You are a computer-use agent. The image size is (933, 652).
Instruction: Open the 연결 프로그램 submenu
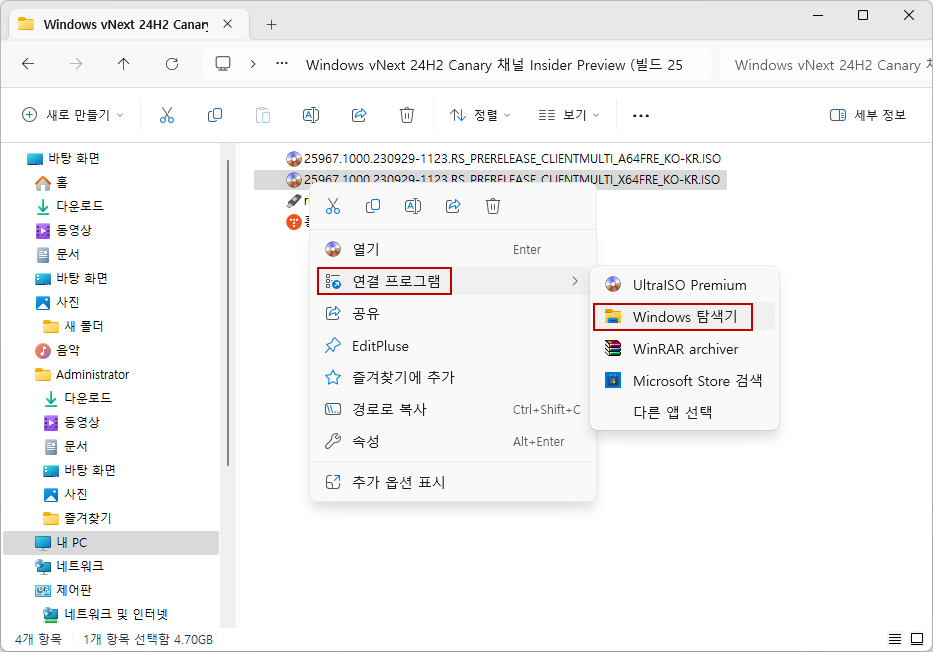(453, 281)
